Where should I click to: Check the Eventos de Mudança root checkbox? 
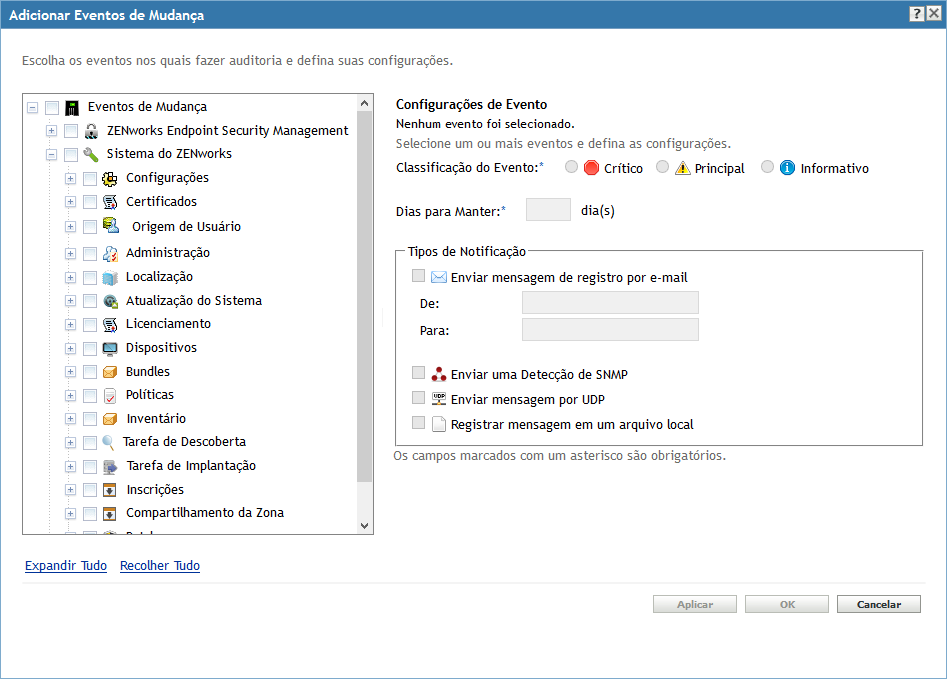pos(52,108)
